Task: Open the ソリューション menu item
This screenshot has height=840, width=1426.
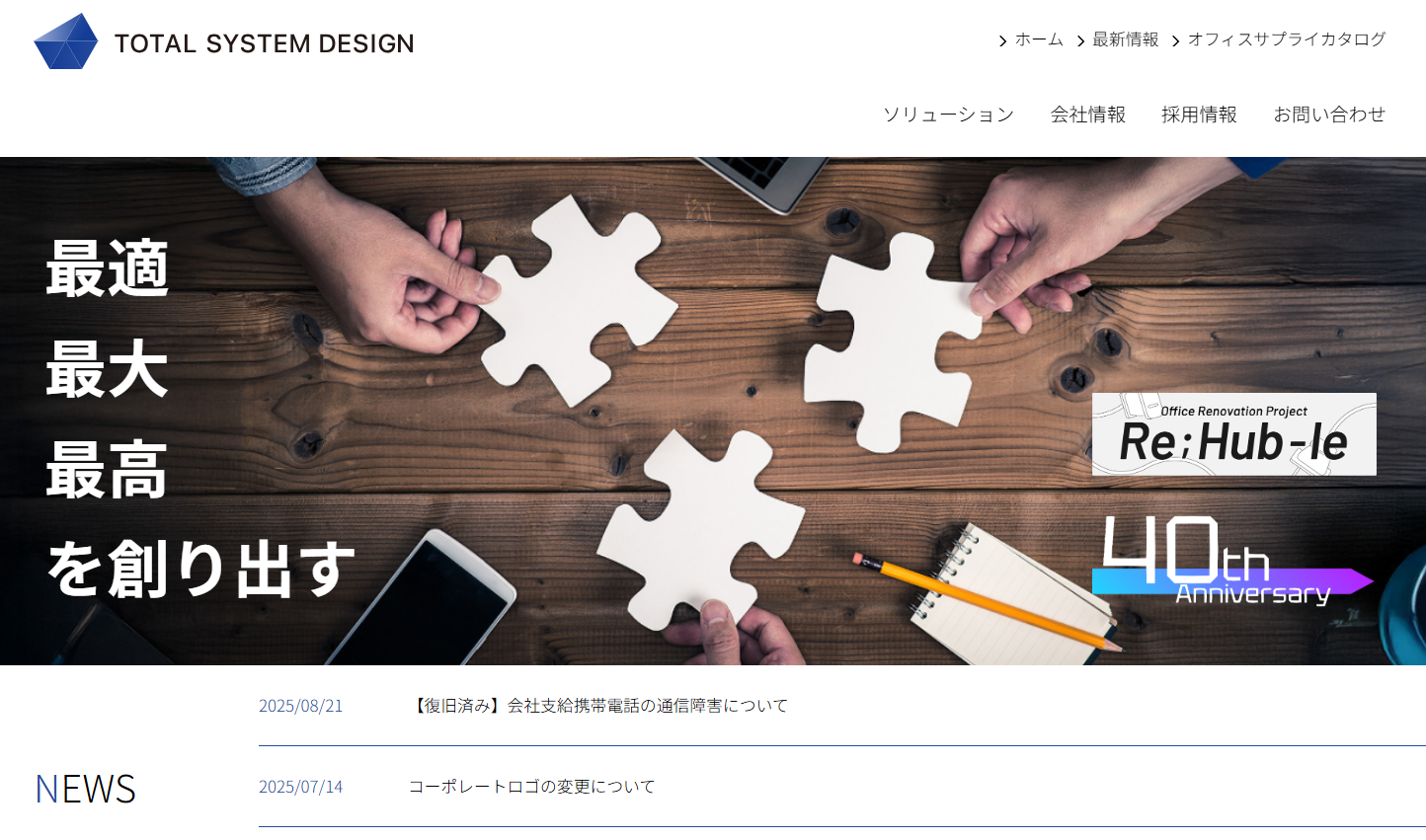Action: pyautogui.click(x=948, y=115)
